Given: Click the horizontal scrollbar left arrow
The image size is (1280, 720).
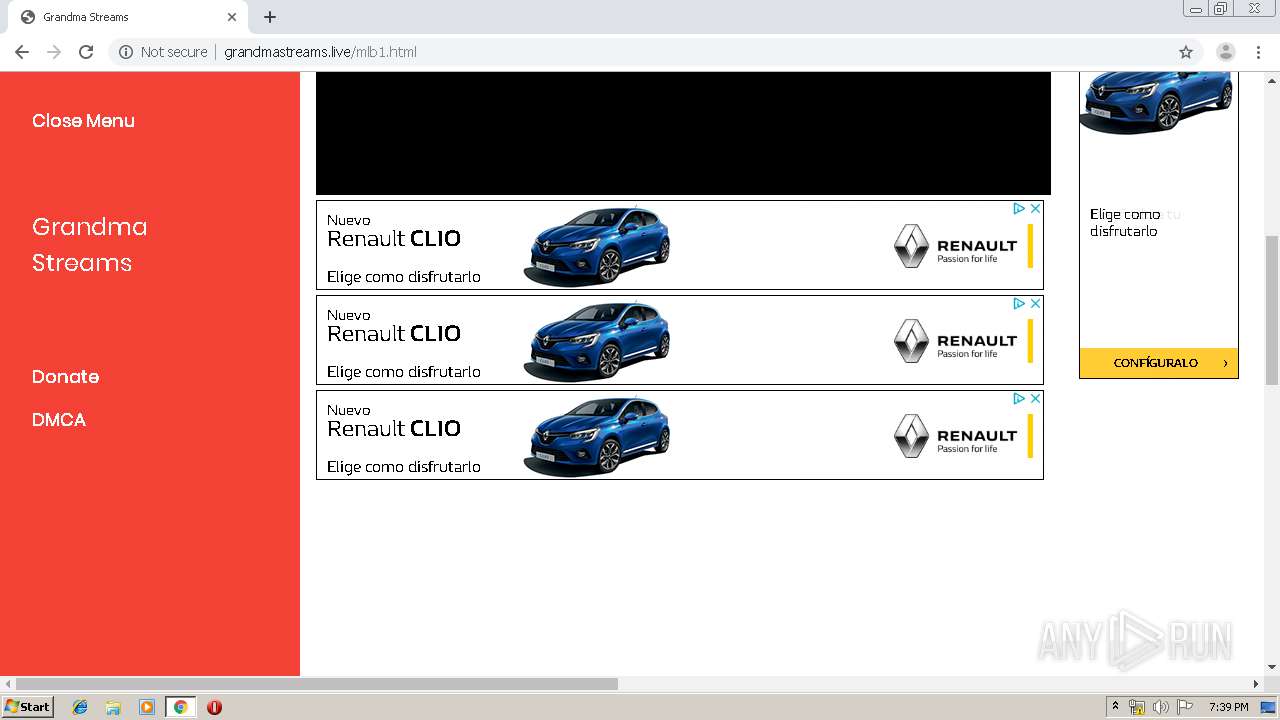Looking at the screenshot, I should [x=8, y=684].
